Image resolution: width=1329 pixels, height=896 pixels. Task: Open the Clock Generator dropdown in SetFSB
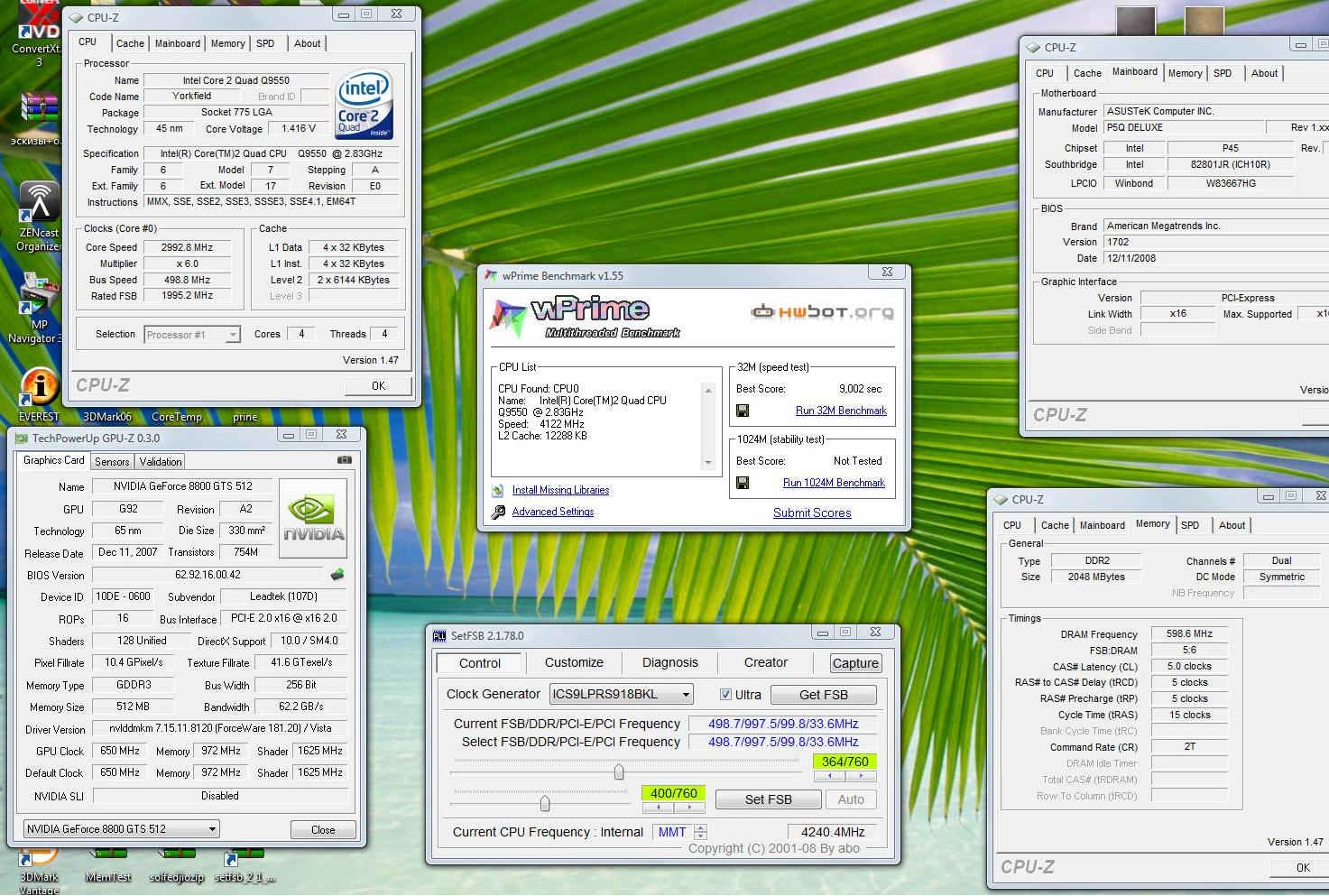687,695
